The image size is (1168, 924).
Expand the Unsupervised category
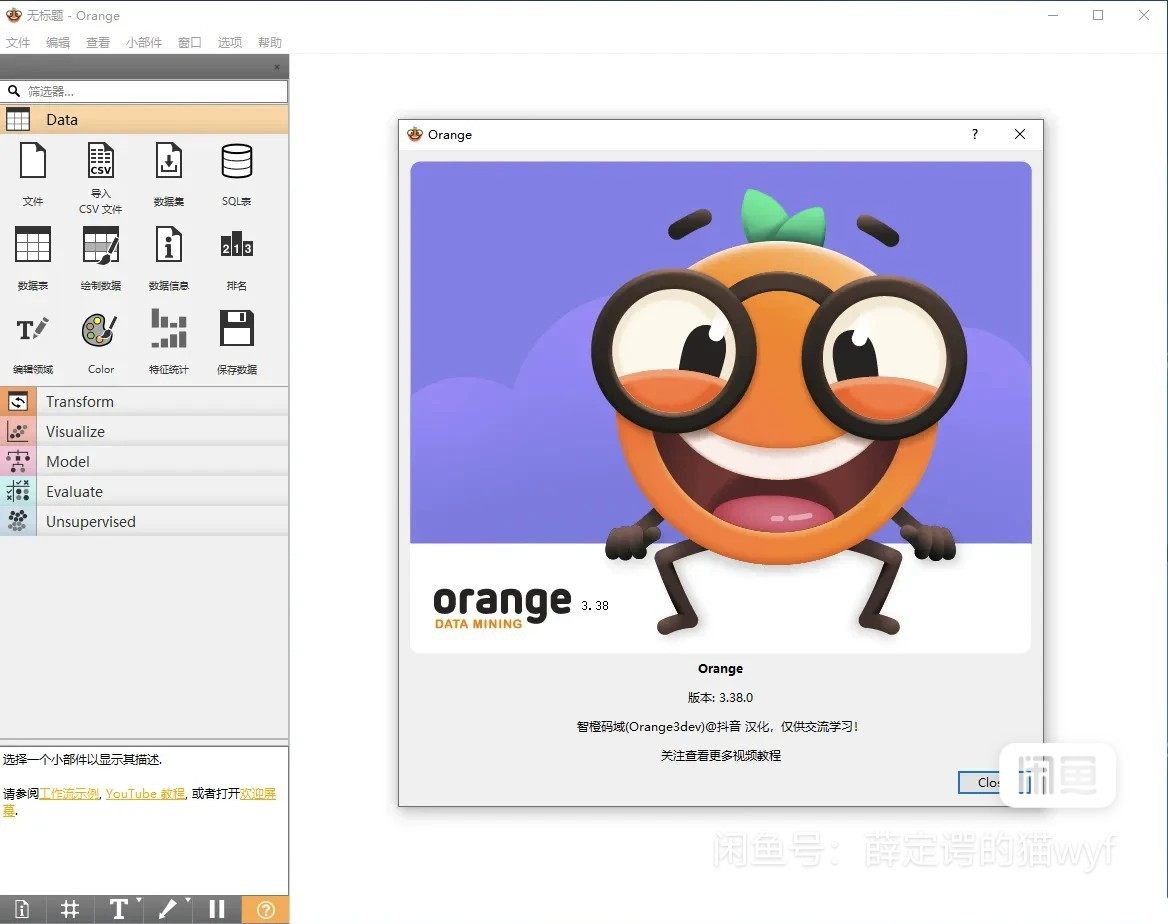point(90,522)
